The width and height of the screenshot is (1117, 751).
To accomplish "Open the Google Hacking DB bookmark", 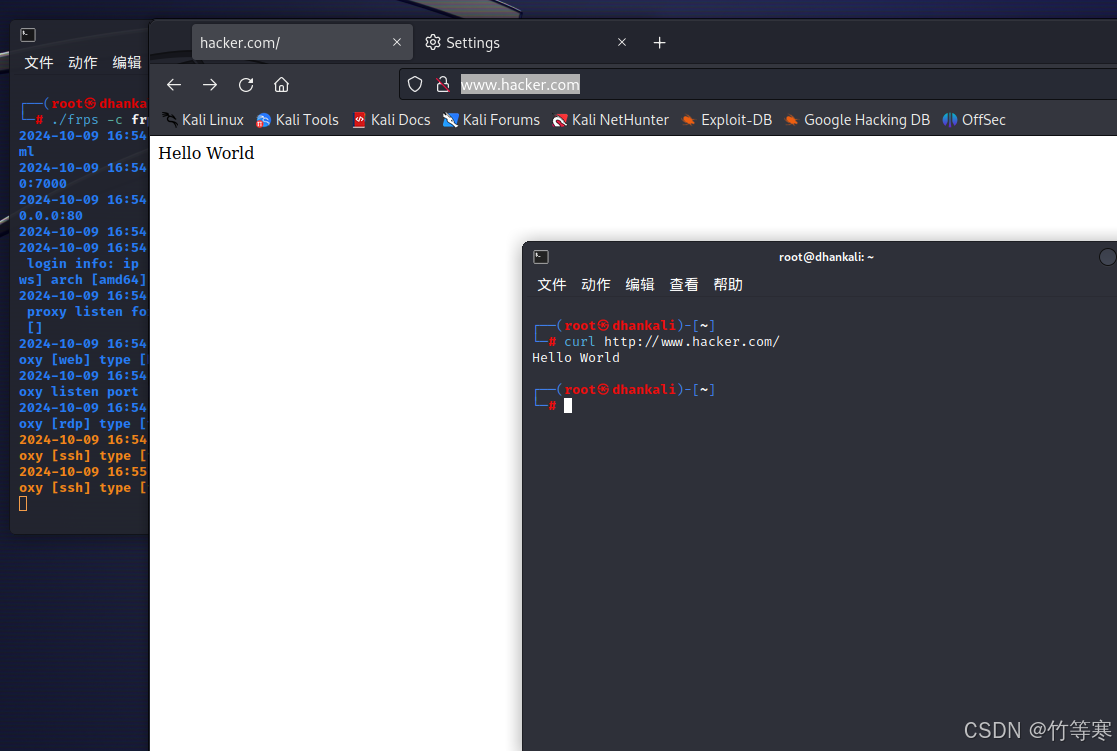I will (x=857, y=120).
